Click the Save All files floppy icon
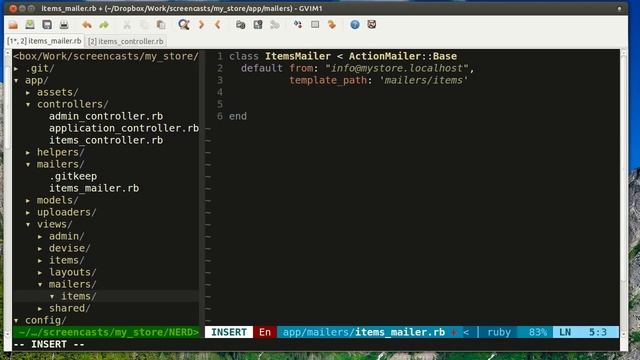The width and height of the screenshot is (640, 360). coord(47,25)
